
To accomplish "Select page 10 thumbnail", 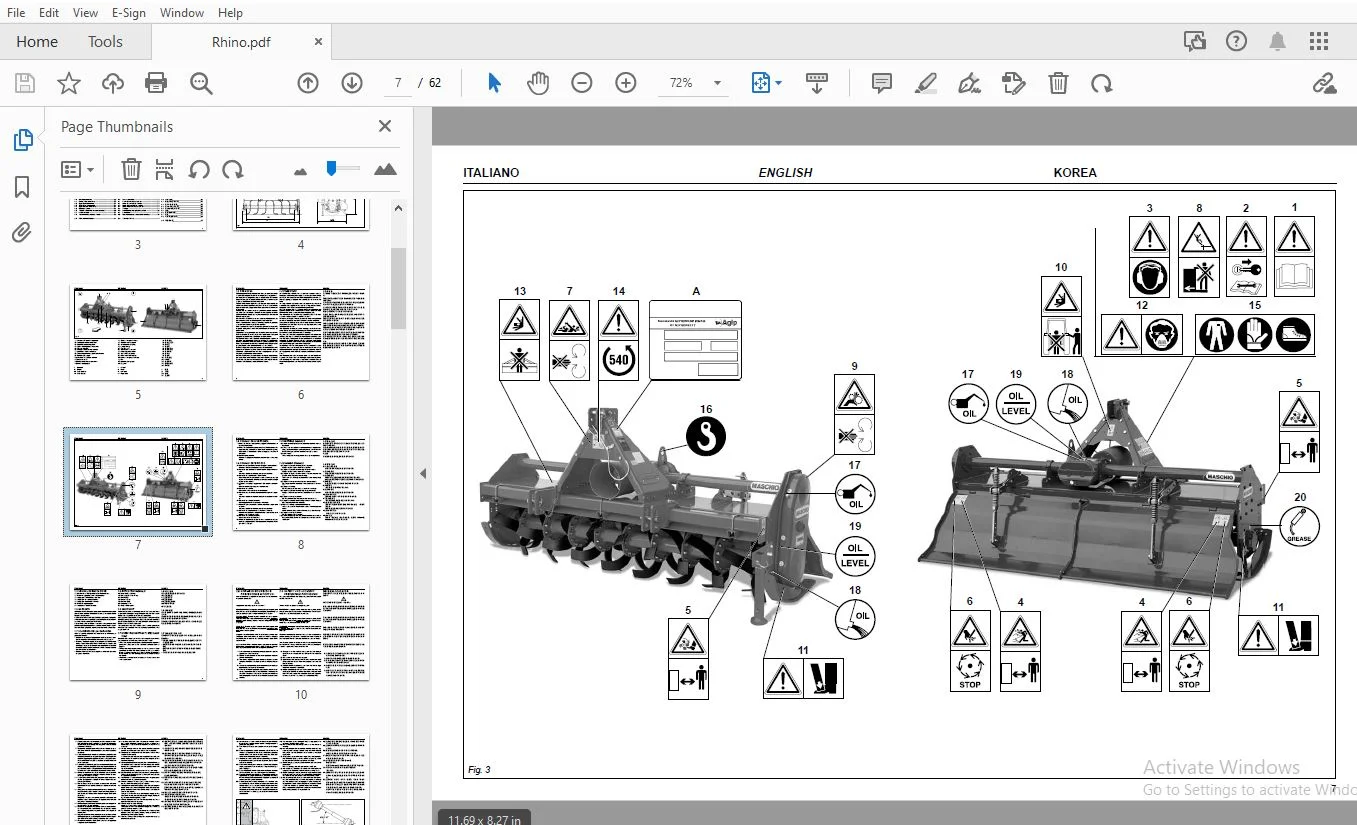I will click(301, 633).
